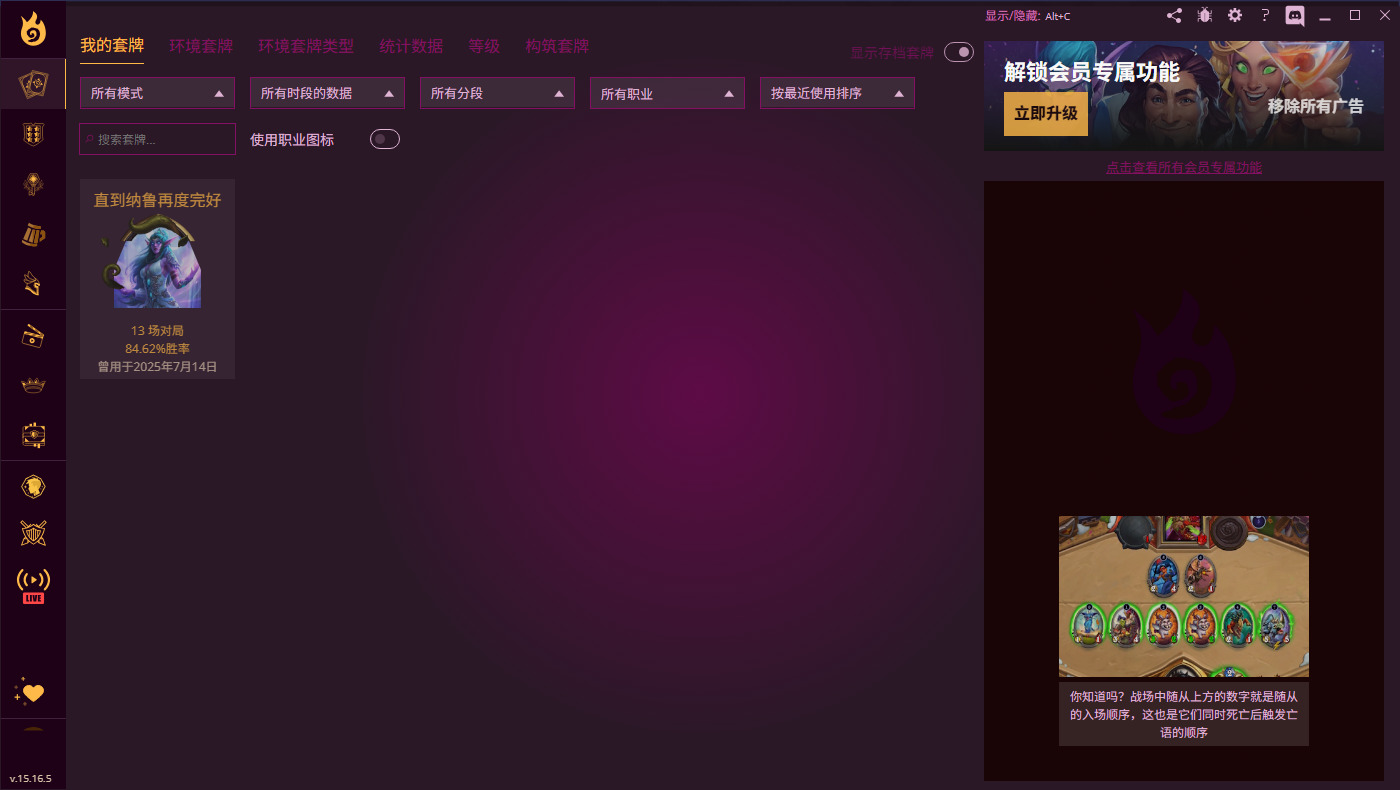
Task: Click the sparkling heart premium icon
Action: 31,691
